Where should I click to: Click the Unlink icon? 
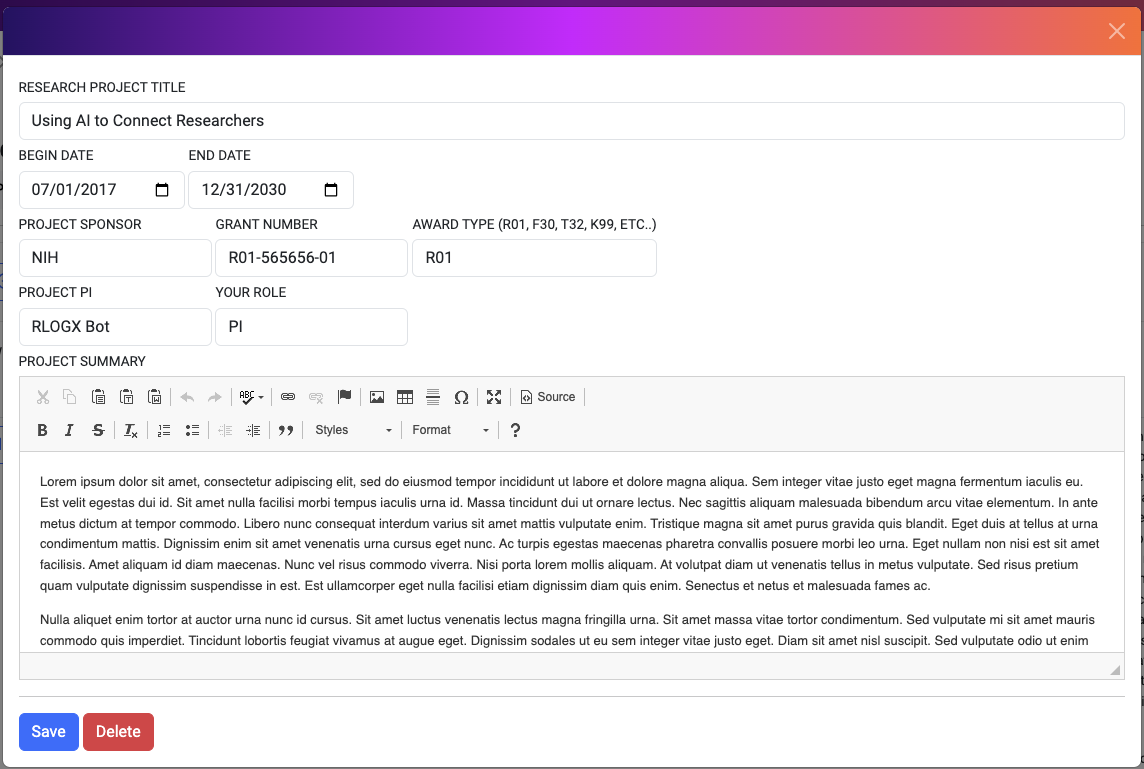click(x=316, y=397)
